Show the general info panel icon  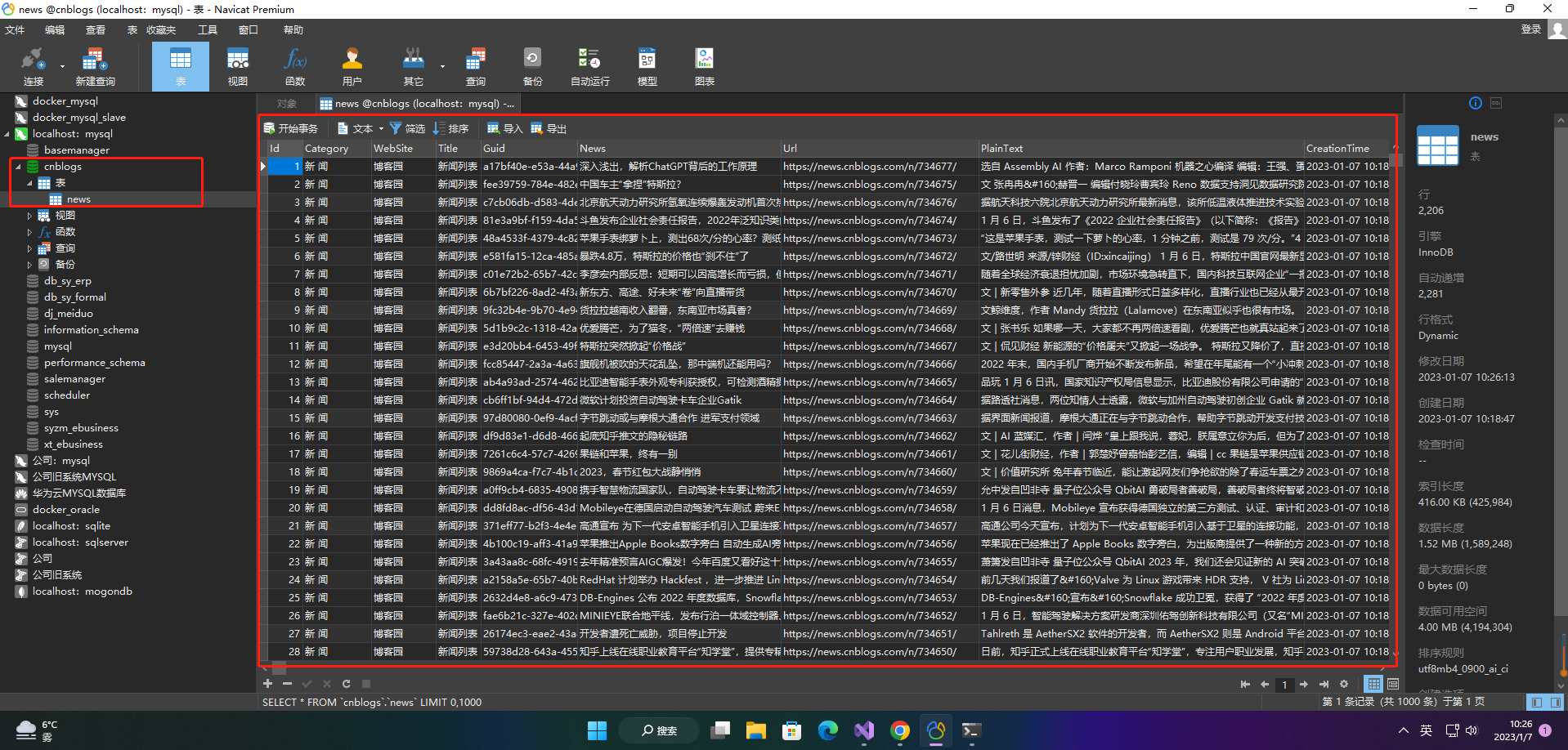(x=1476, y=103)
